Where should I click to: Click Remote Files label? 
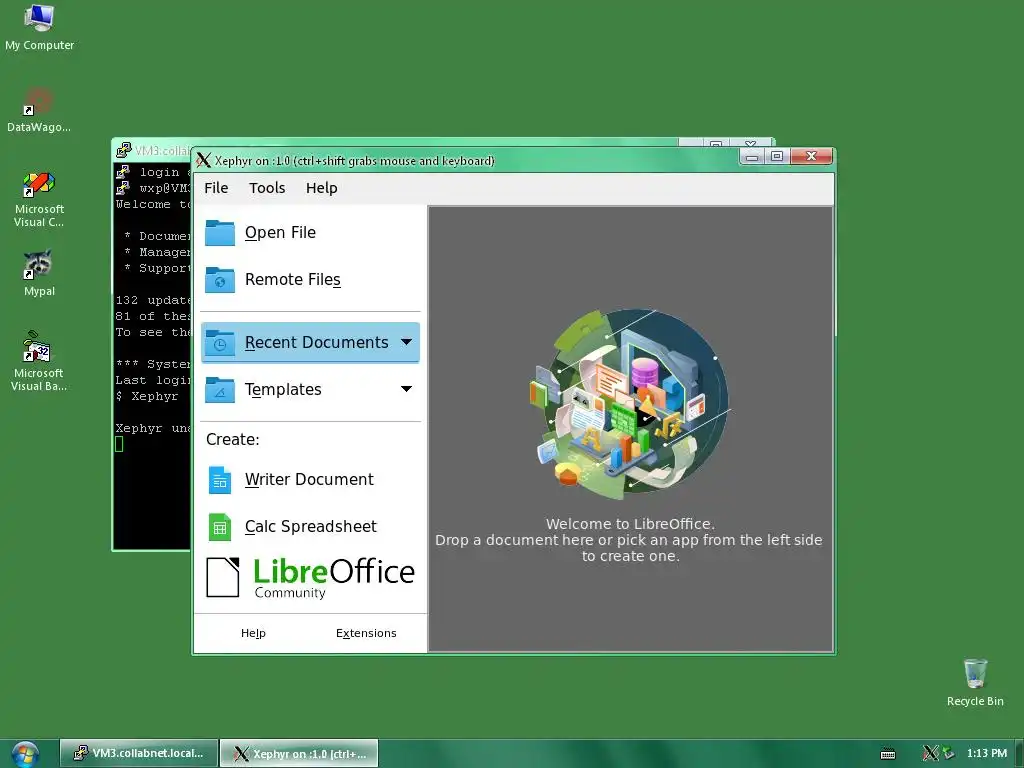click(293, 280)
